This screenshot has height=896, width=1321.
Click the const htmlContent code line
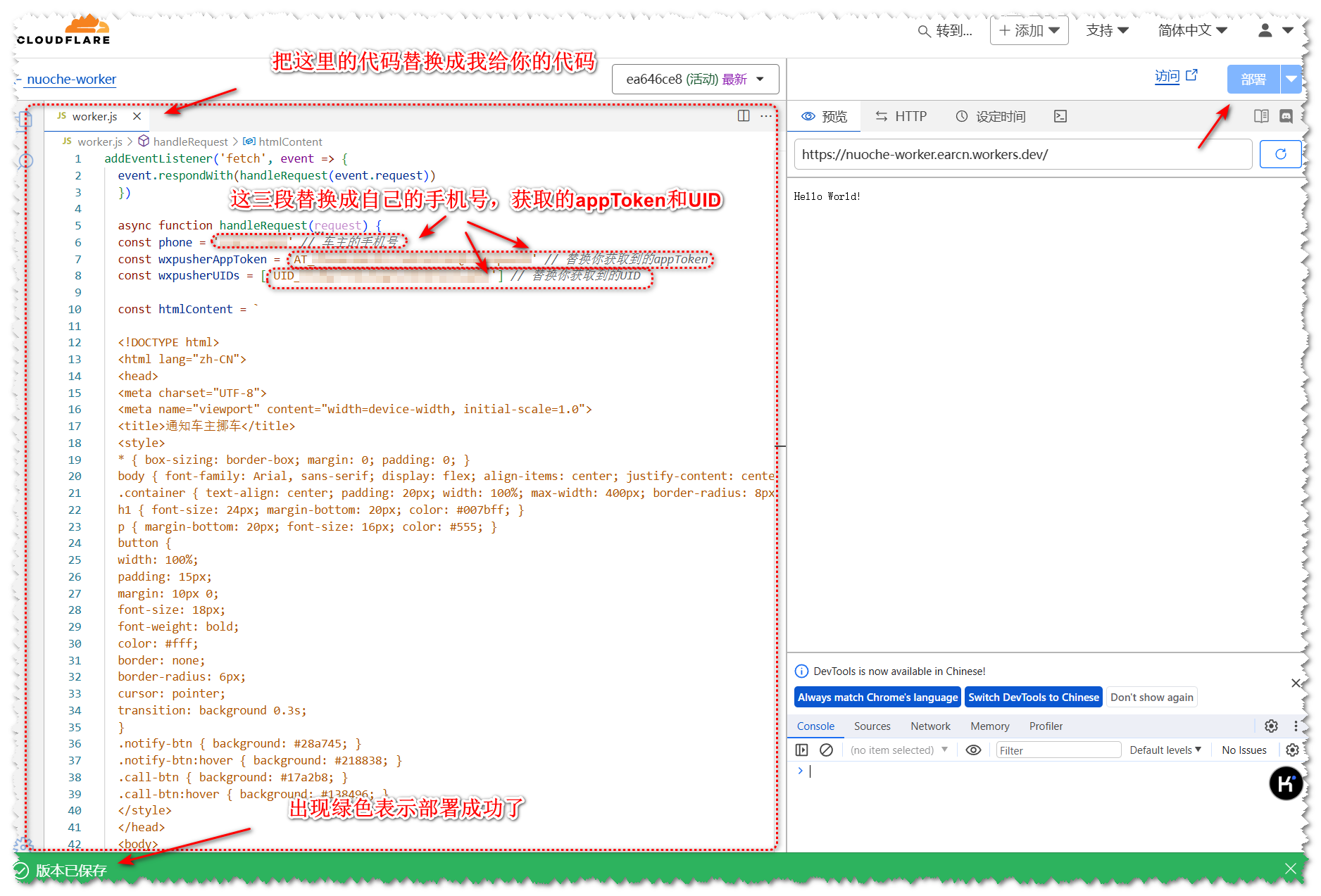188,309
